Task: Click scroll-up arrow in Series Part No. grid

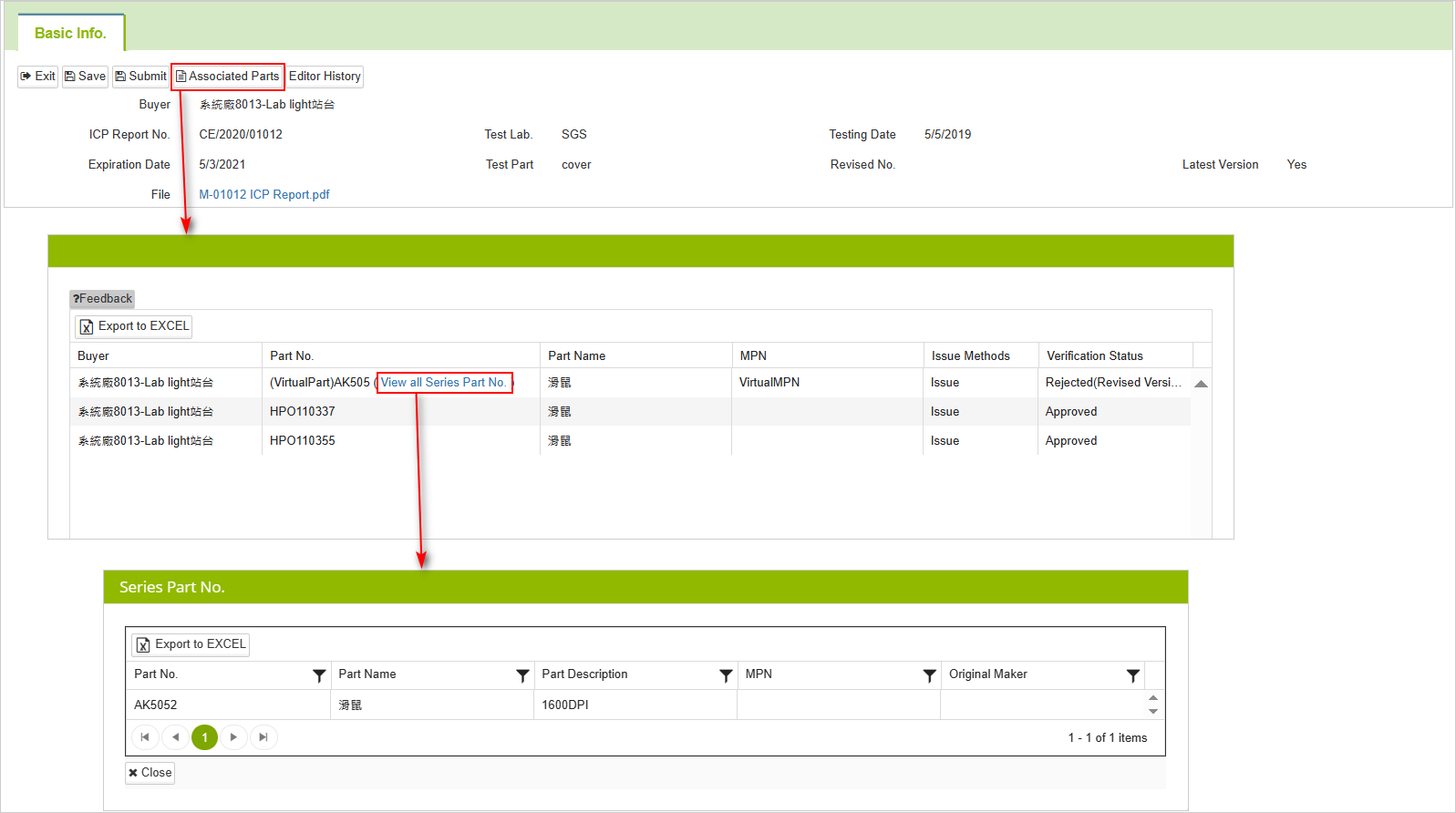Action: (1153, 698)
